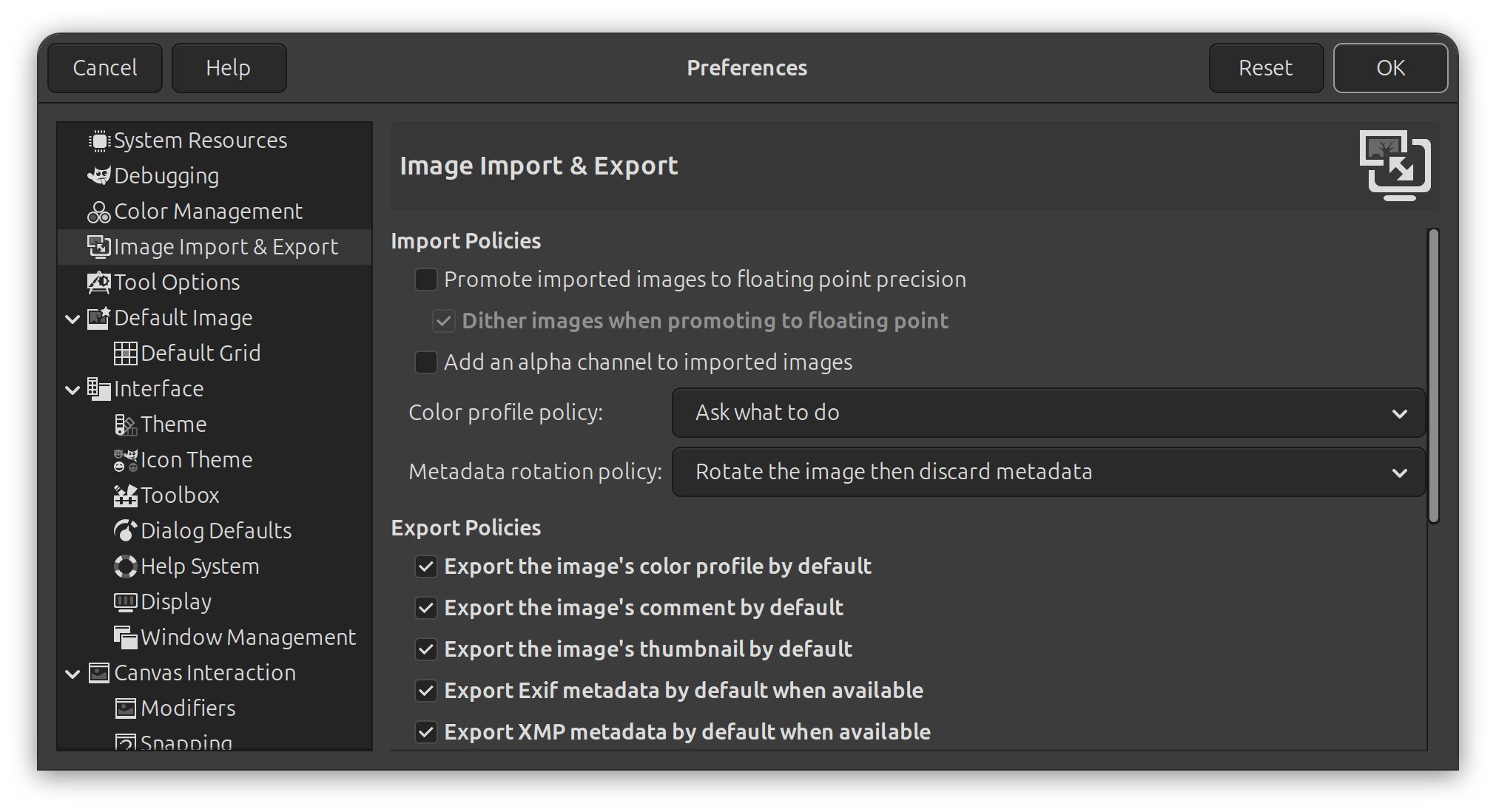Open the Debugging preferences page
This screenshot has height=812, width=1496.
(x=215, y=176)
